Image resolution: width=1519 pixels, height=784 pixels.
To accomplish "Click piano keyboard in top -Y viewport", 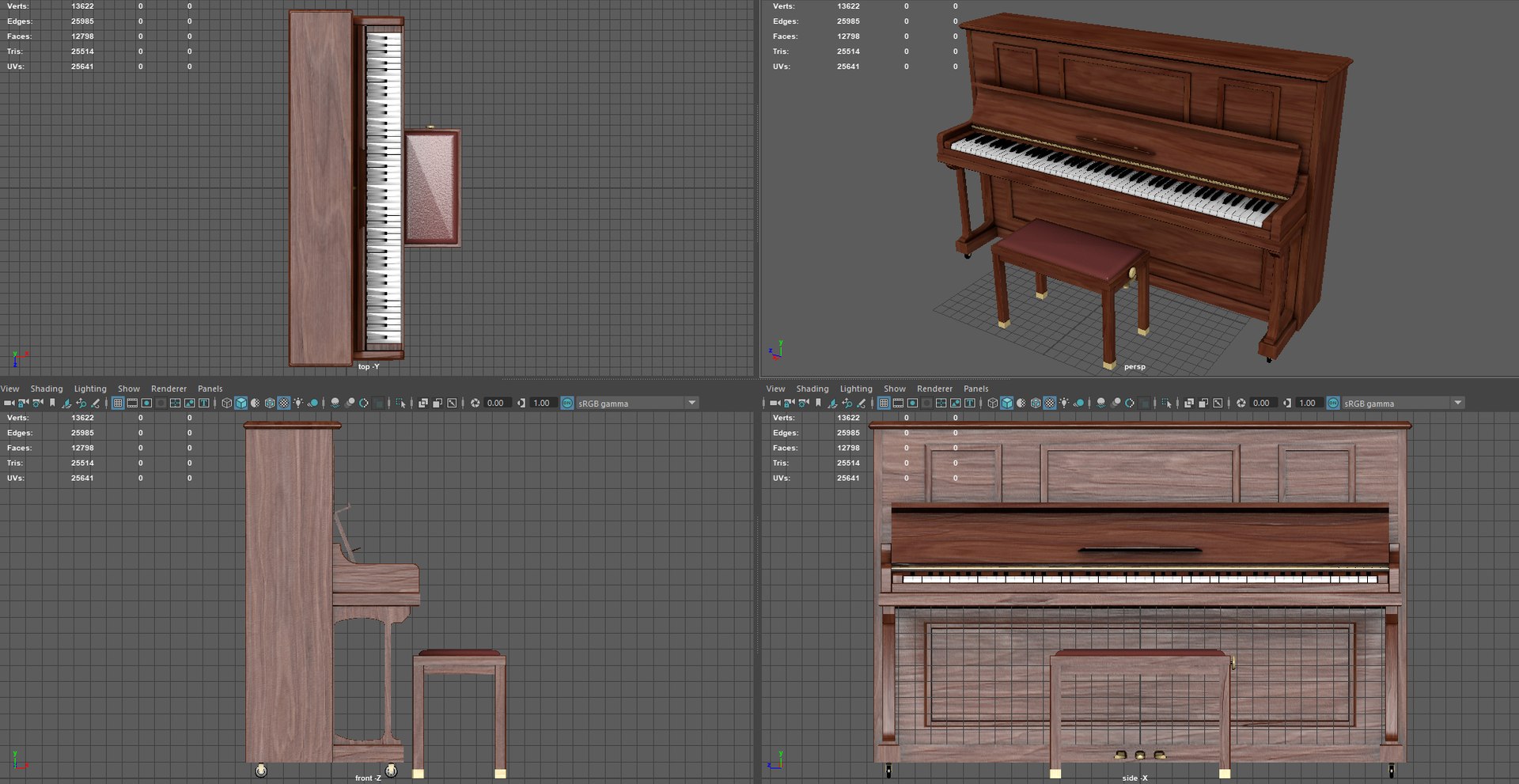I will pyautogui.click(x=384, y=187).
